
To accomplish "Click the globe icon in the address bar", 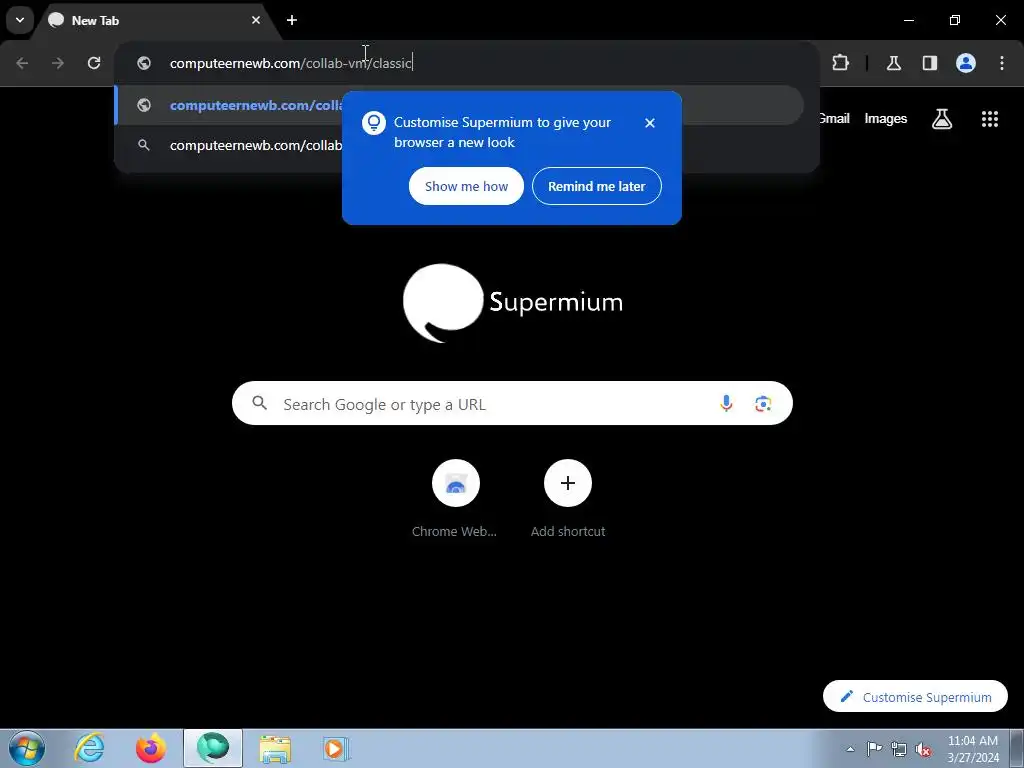I will click(144, 63).
